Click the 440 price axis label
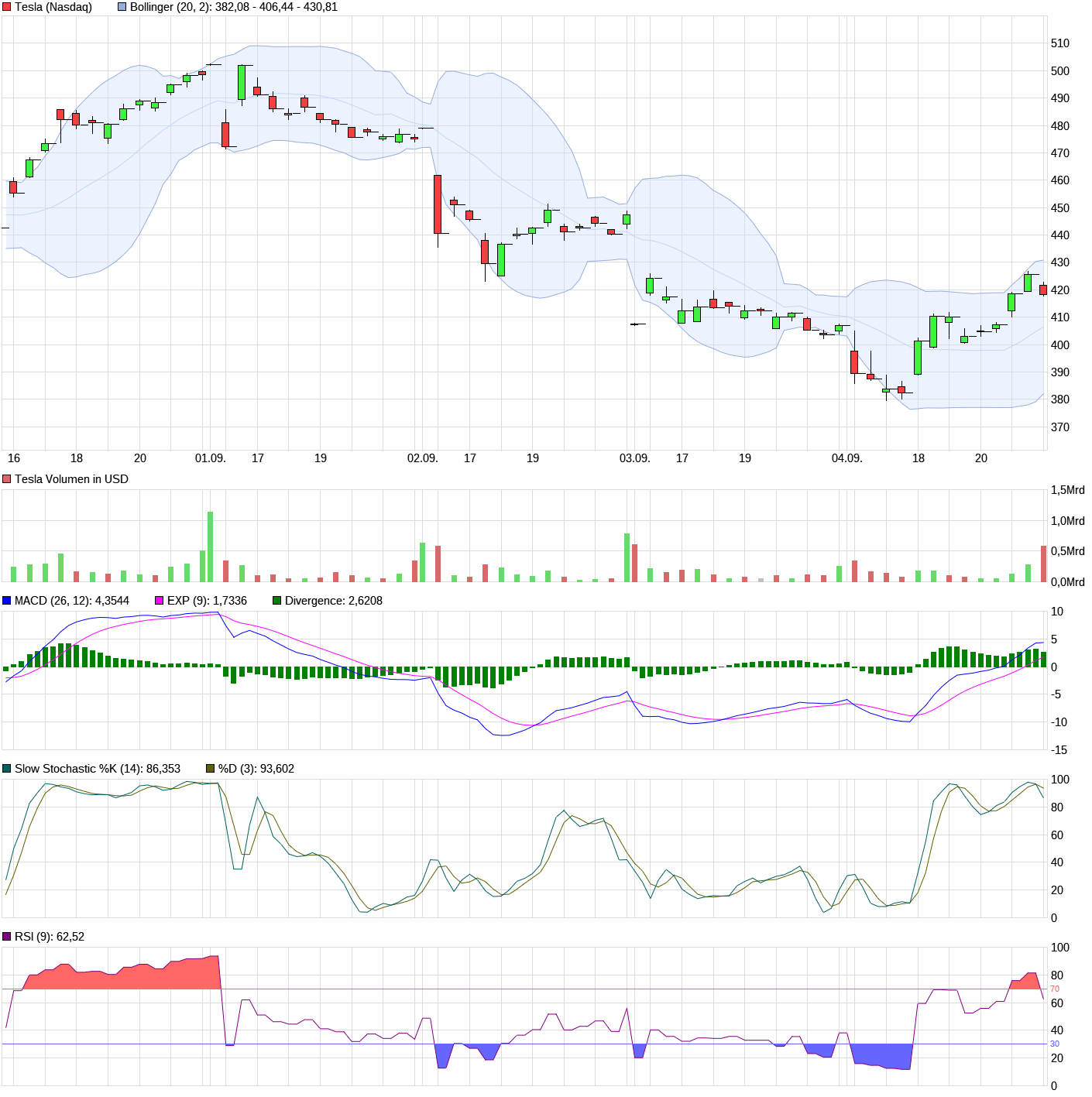Image resolution: width=1092 pixels, height=1097 pixels. coord(1060,235)
